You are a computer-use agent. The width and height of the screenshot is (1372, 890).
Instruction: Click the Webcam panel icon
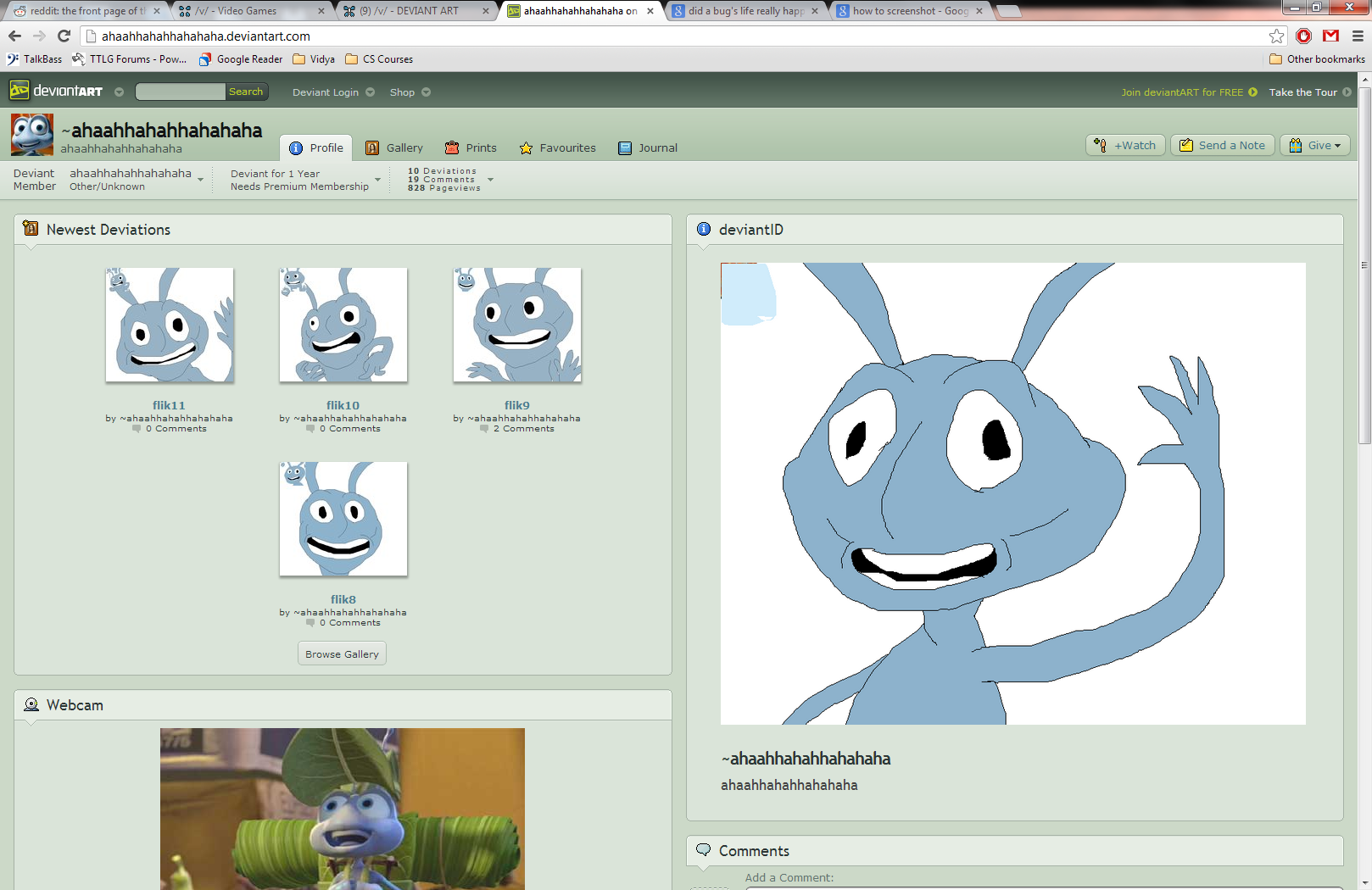click(31, 704)
